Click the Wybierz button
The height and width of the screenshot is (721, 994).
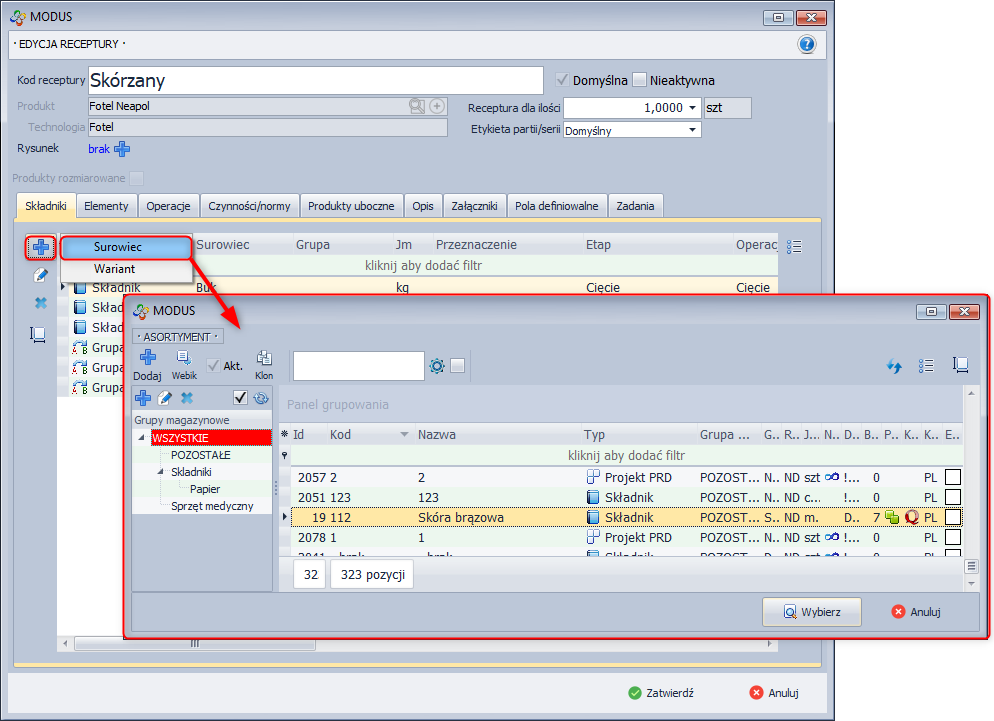pos(811,612)
